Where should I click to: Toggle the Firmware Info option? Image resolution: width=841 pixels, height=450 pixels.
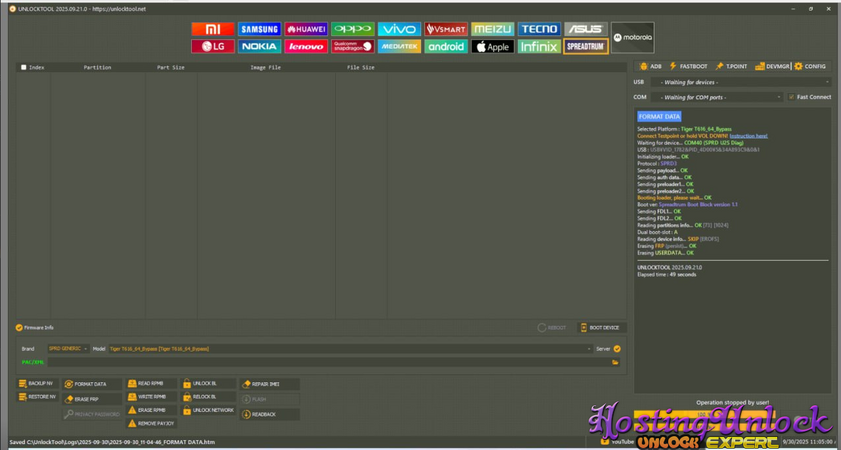(x=19, y=327)
